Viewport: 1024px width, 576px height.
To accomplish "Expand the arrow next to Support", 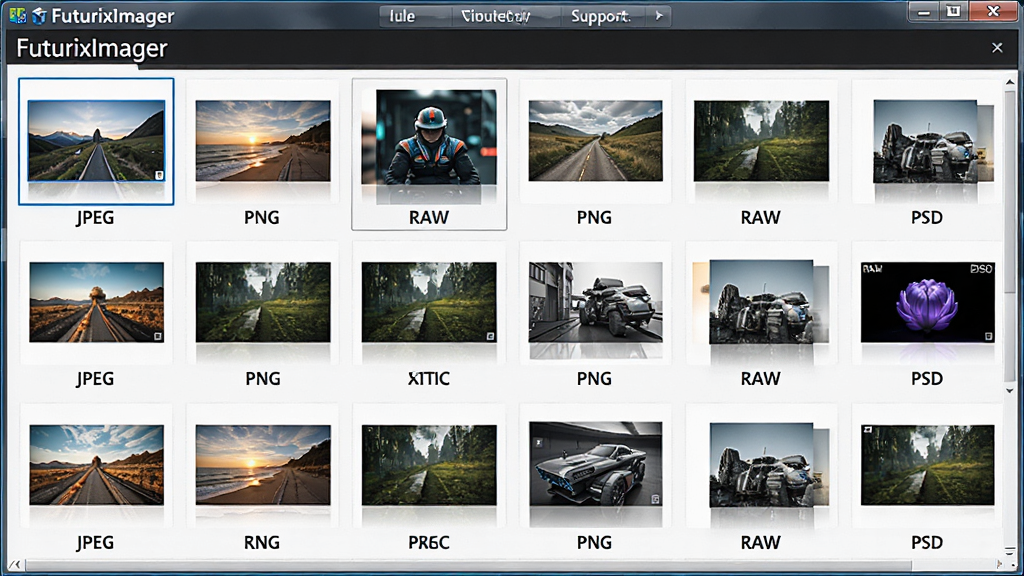I will (659, 16).
